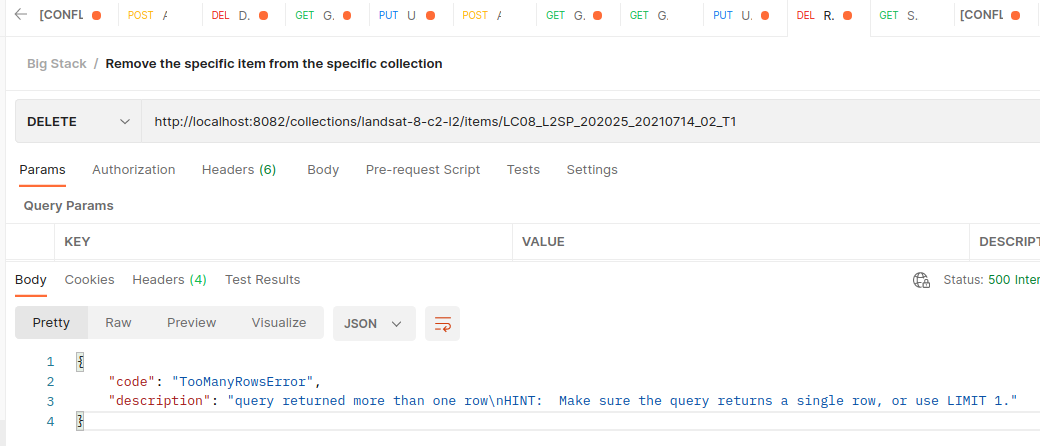Switch response view to Preview
The width and height of the screenshot is (1040, 446).
(x=192, y=323)
